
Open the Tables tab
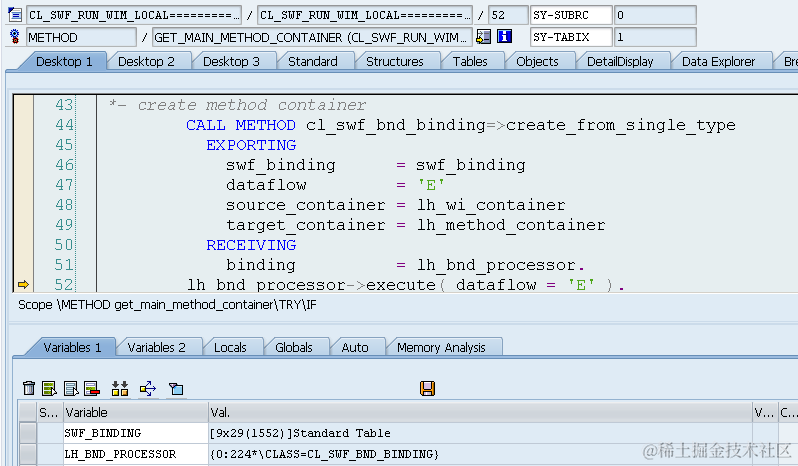tap(470, 62)
